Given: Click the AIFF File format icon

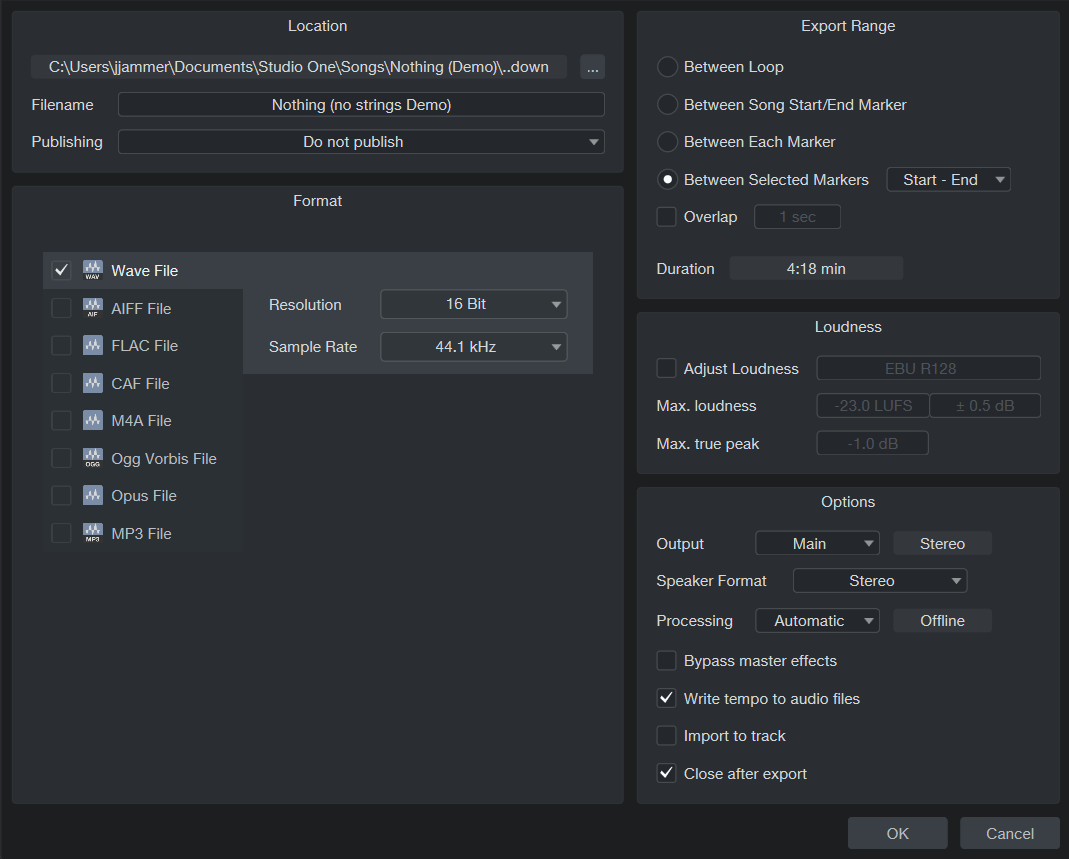Looking at the screenshot, I should click(x=93, y=307).
